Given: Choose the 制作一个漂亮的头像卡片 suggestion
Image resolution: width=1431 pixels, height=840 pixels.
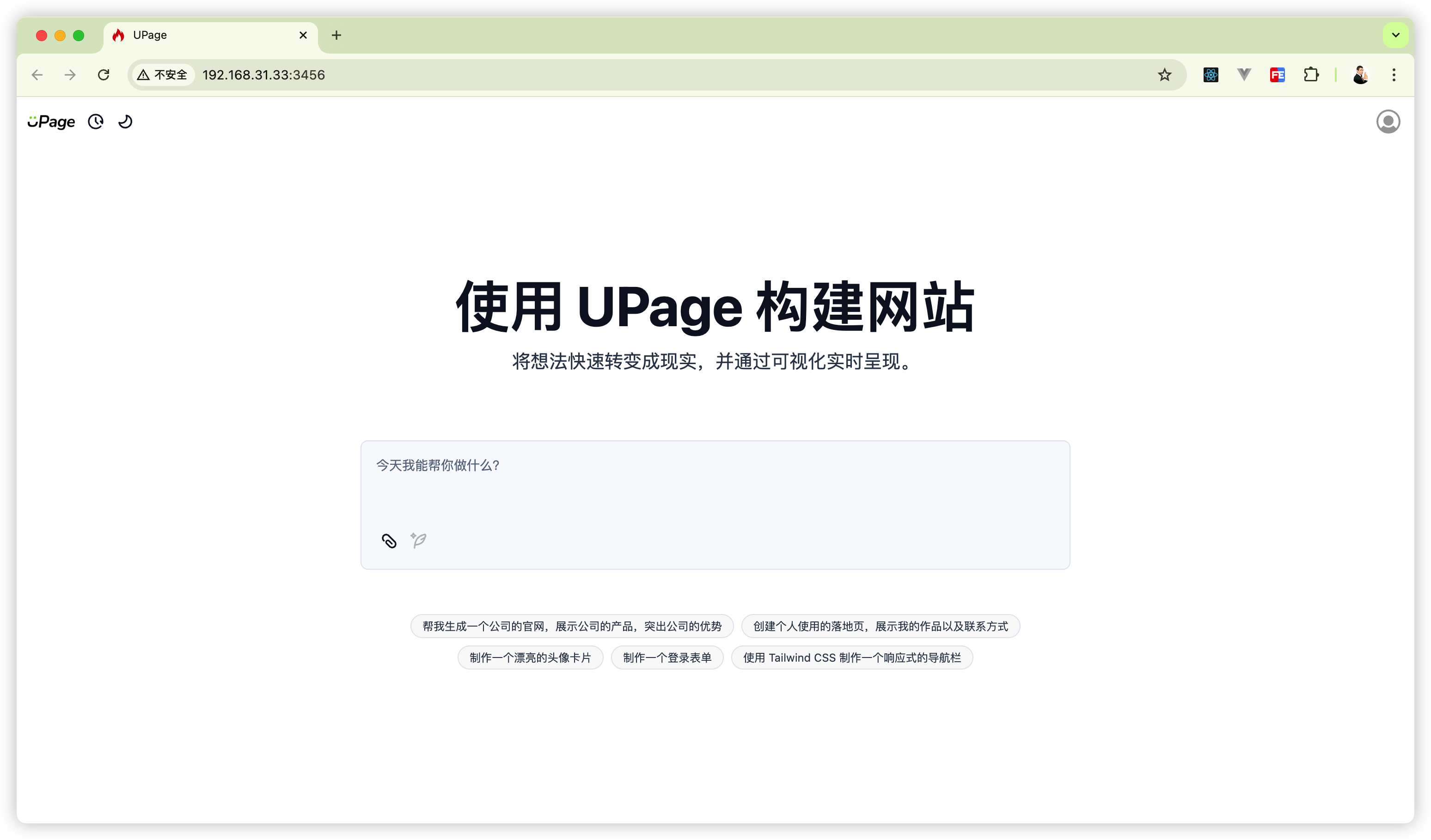Looking at the screenshot, I should coord(530,657).
